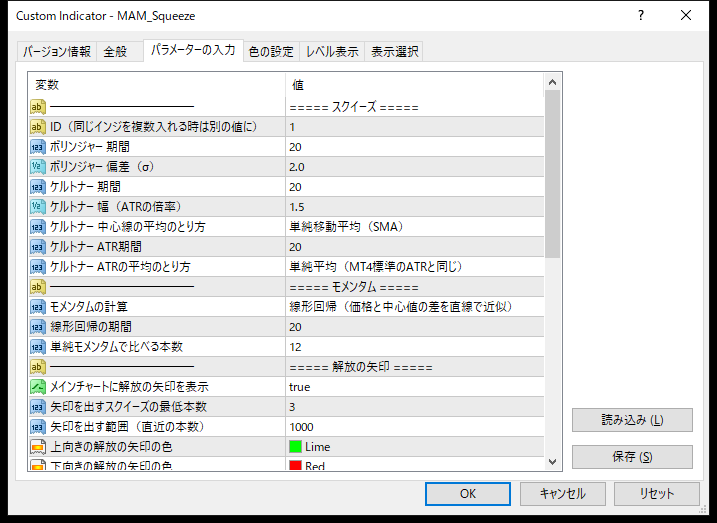Open the 単純移動平均（SMA） value dropdown

[415, 227]
